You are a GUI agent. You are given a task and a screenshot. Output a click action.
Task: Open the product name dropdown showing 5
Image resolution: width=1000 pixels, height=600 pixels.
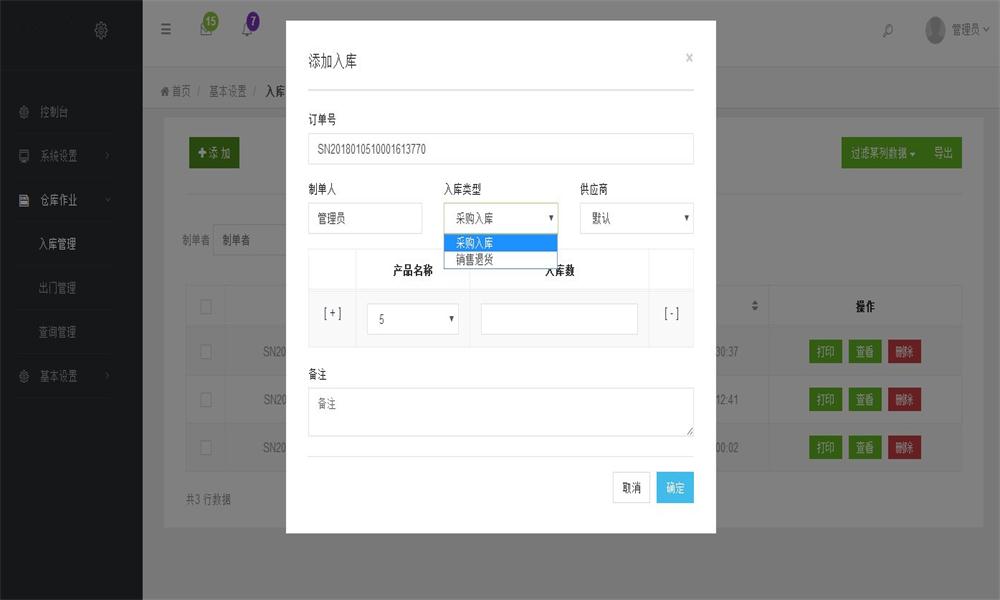[x=413, y=319]
